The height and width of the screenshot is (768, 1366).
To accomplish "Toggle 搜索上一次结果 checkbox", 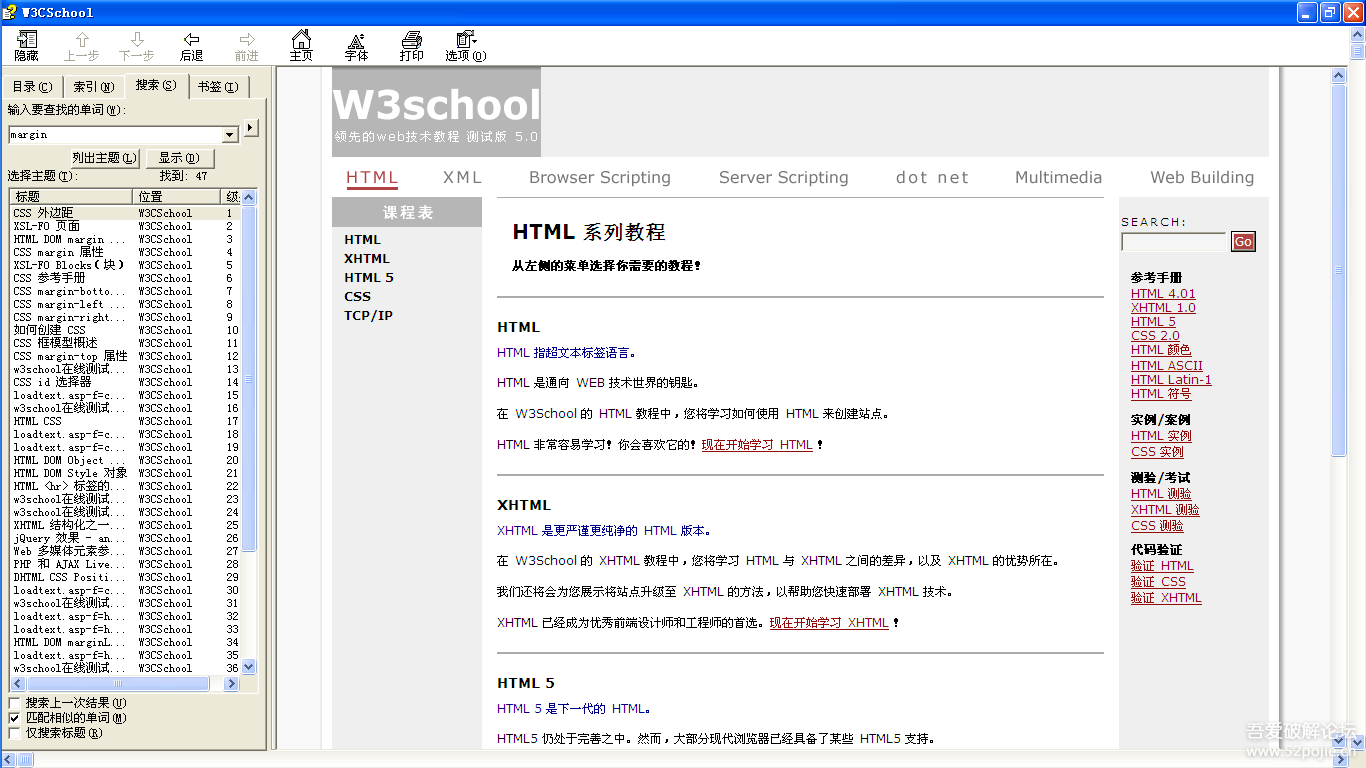I will click(14, 703).
